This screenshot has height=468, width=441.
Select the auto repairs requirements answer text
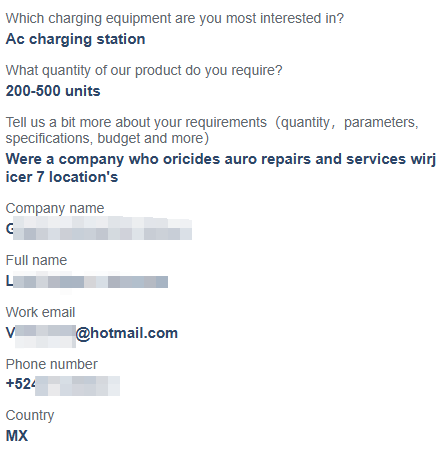tap(221, 168)
